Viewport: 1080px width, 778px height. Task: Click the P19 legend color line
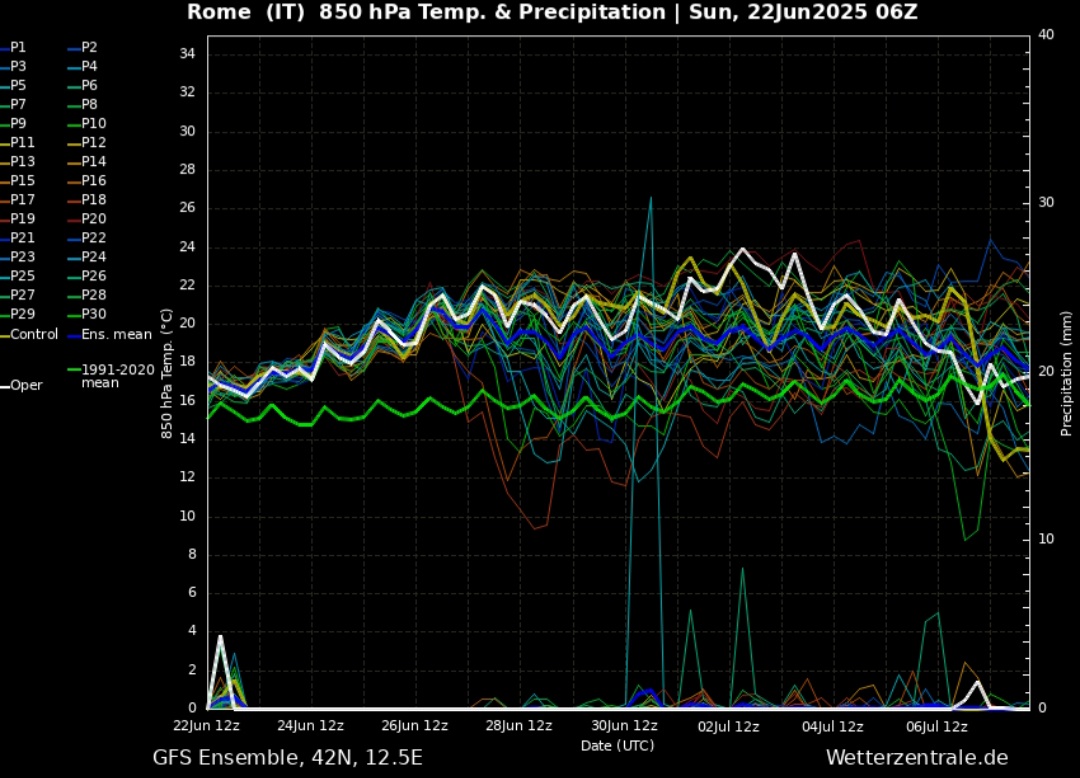coord(4,219)
